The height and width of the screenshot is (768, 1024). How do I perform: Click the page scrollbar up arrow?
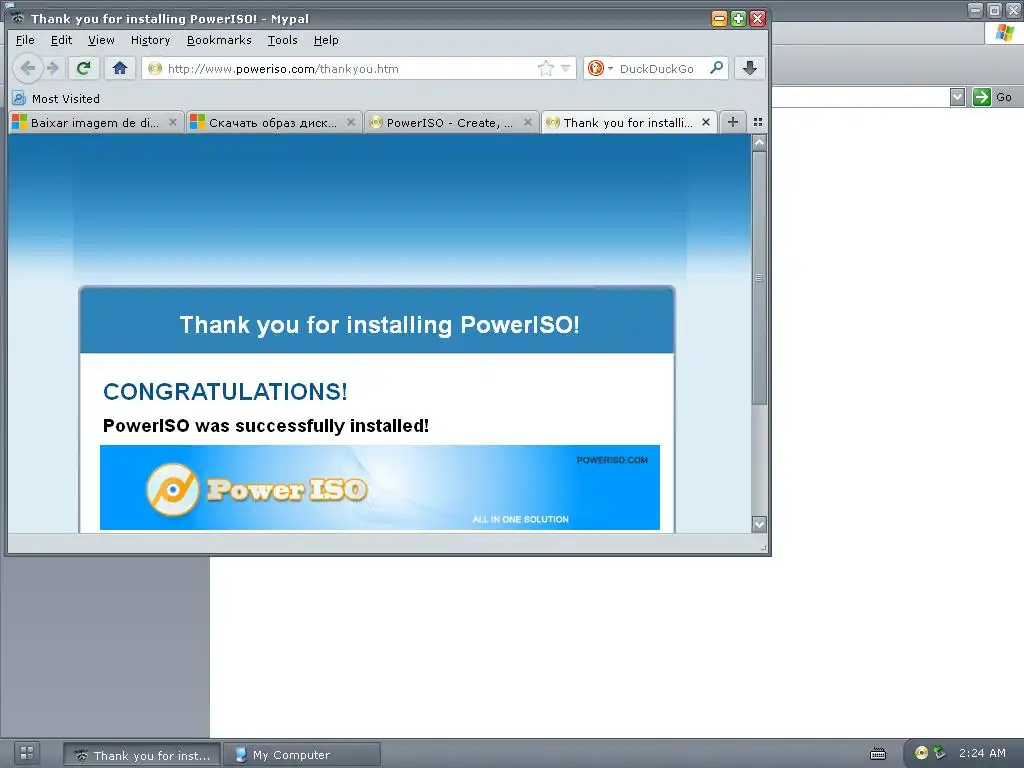(759, 142)
